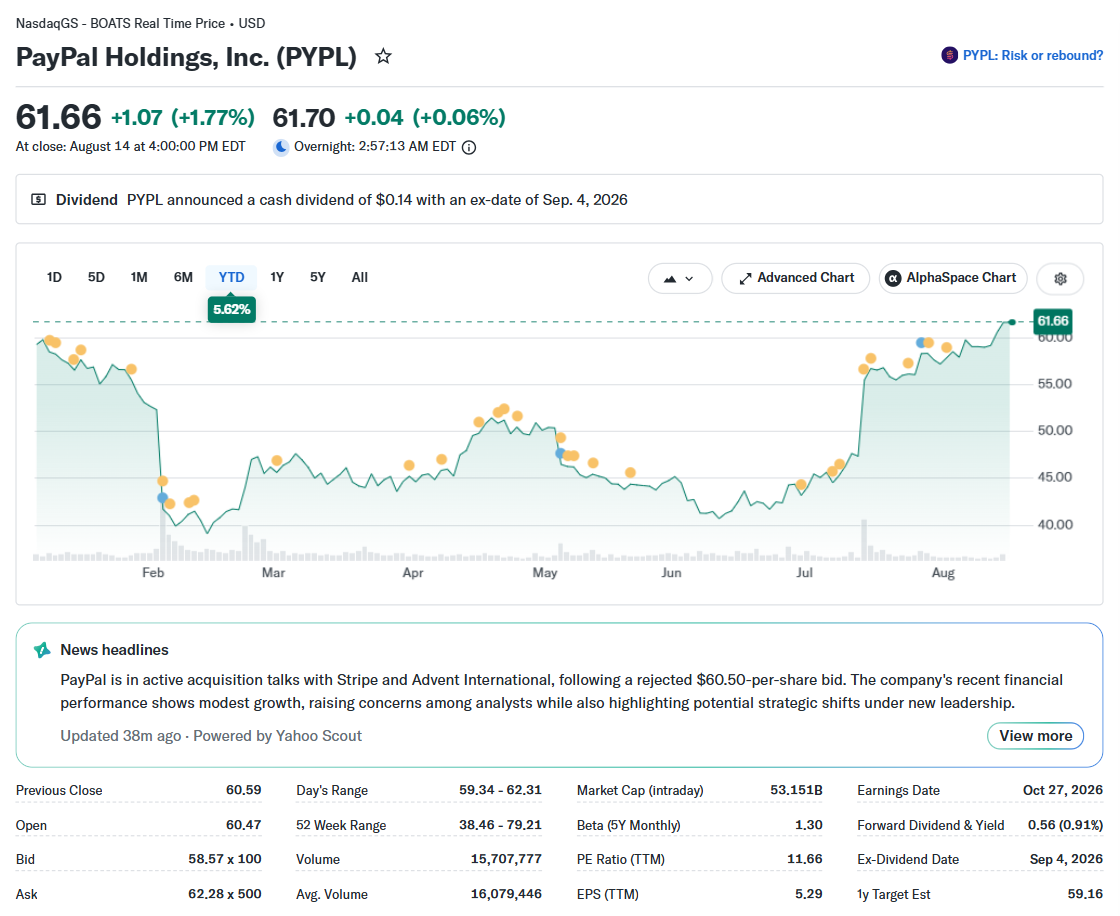Image resolution: width=1120 pixels, height=916 pixels.
Task: Click the Ask value 62.28 x 500
Action: coord(225,894)
